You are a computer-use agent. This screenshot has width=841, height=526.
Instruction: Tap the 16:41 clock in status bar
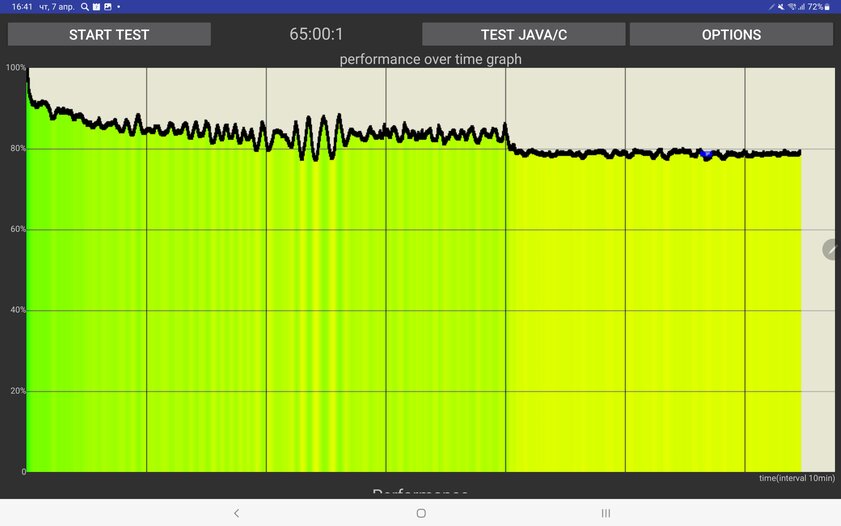tap(22, 7)
